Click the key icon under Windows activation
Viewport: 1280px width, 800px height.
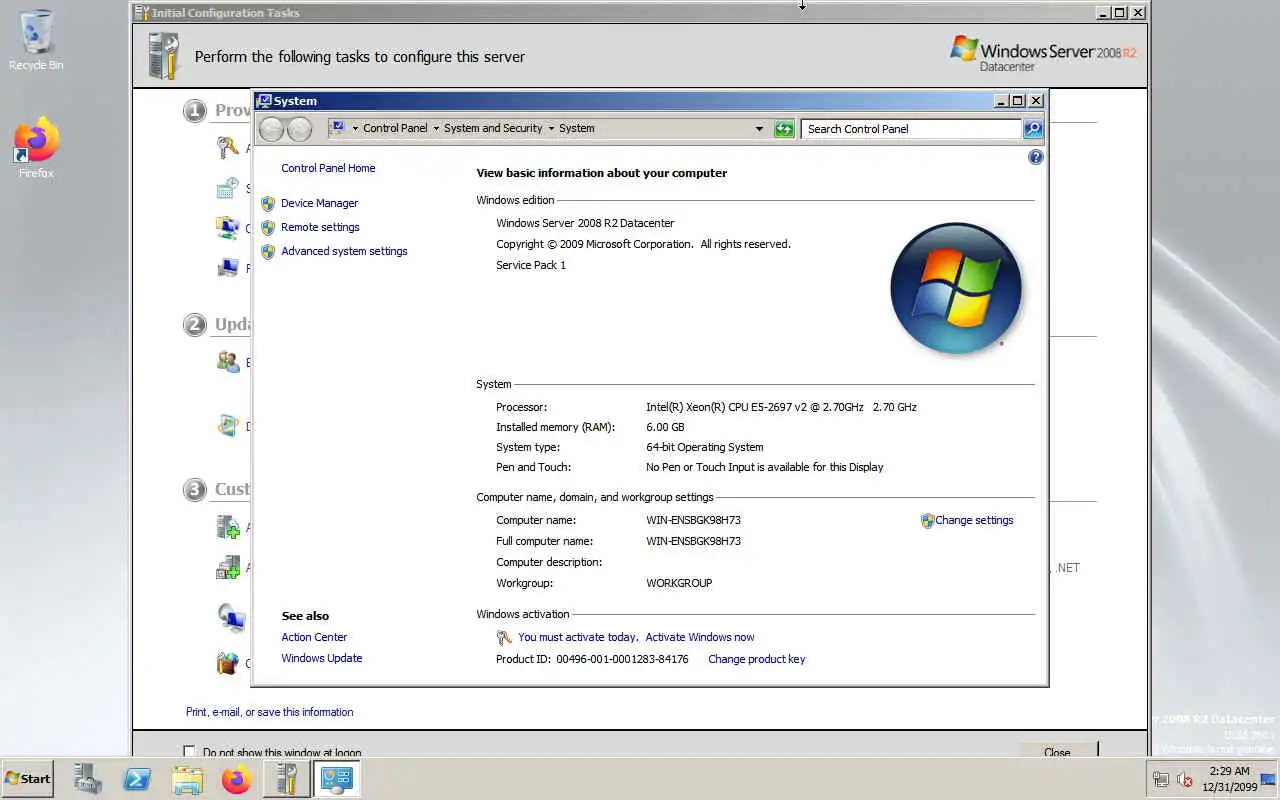click(504, 637)
